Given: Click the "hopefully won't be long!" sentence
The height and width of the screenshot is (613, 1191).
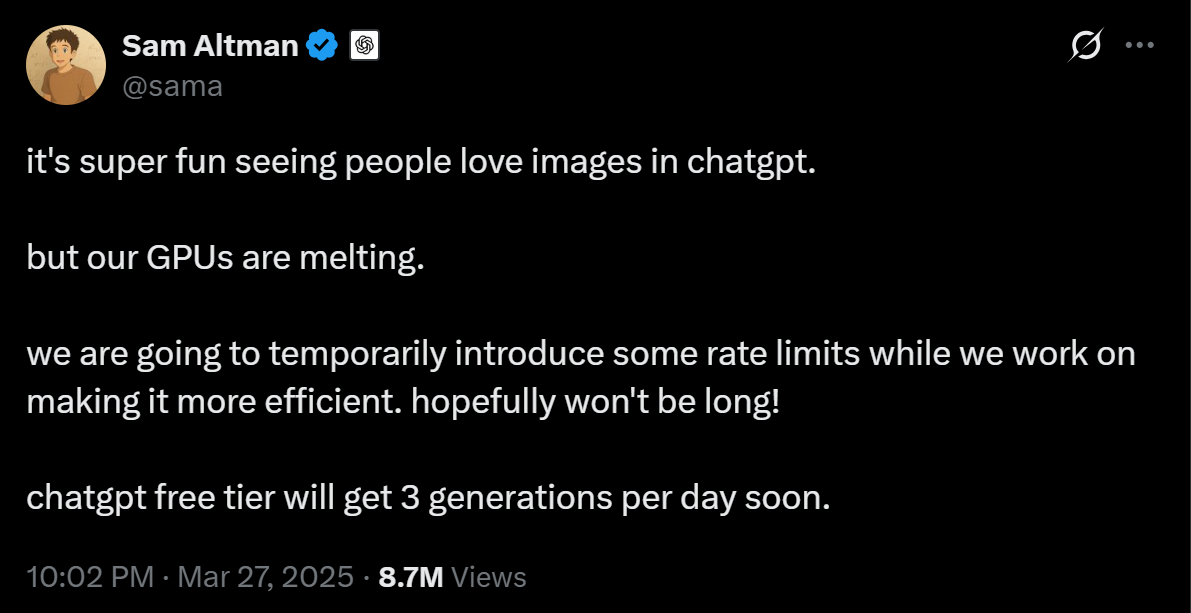Looking at the screenshot, I should click(x=594, y=401).
